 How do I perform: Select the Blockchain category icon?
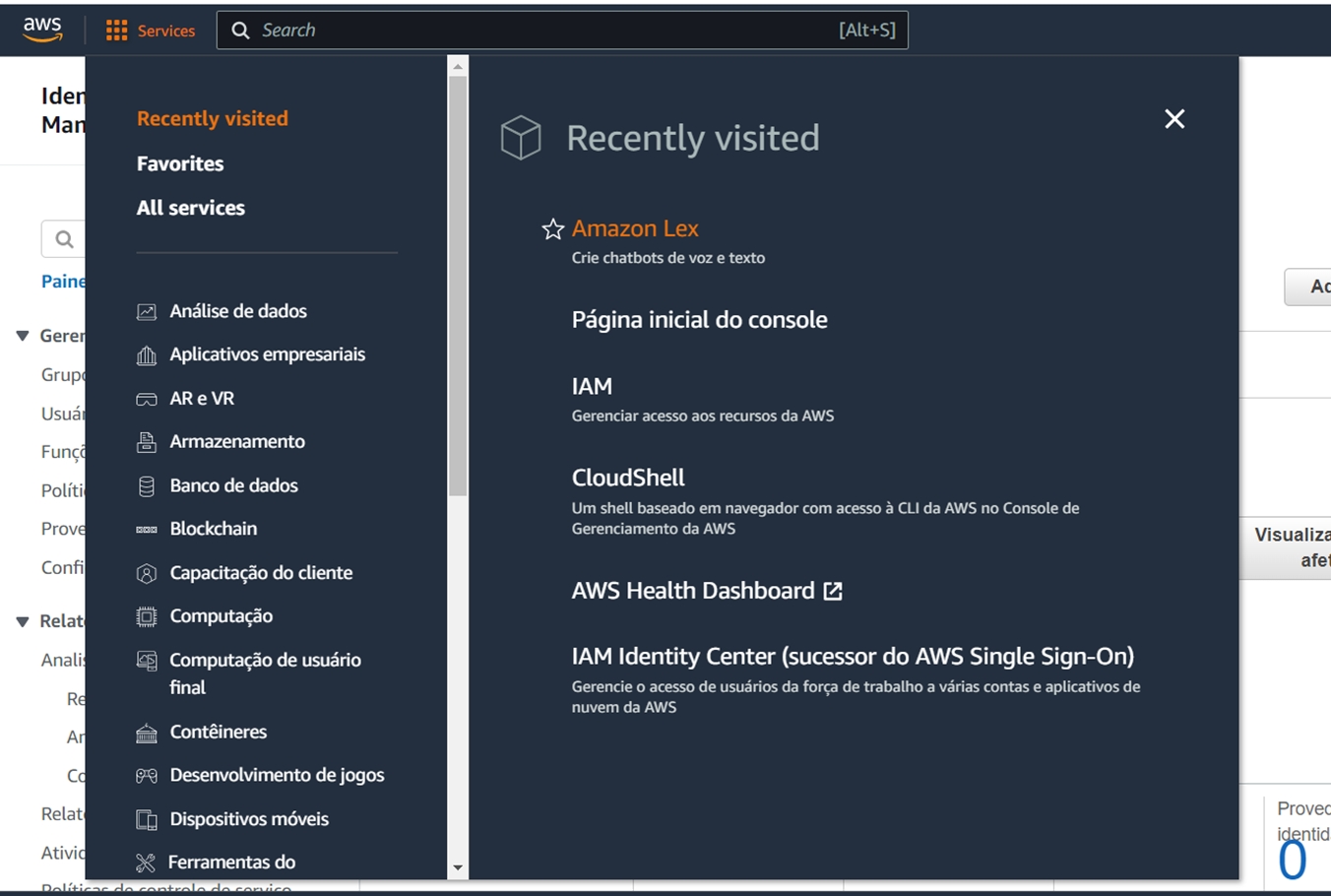pos(147,530)
